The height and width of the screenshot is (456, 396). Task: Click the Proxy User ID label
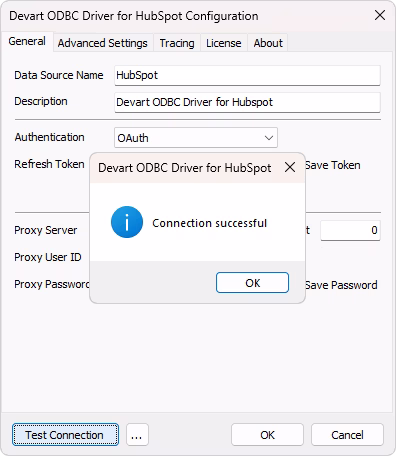[x=48, y=257]
